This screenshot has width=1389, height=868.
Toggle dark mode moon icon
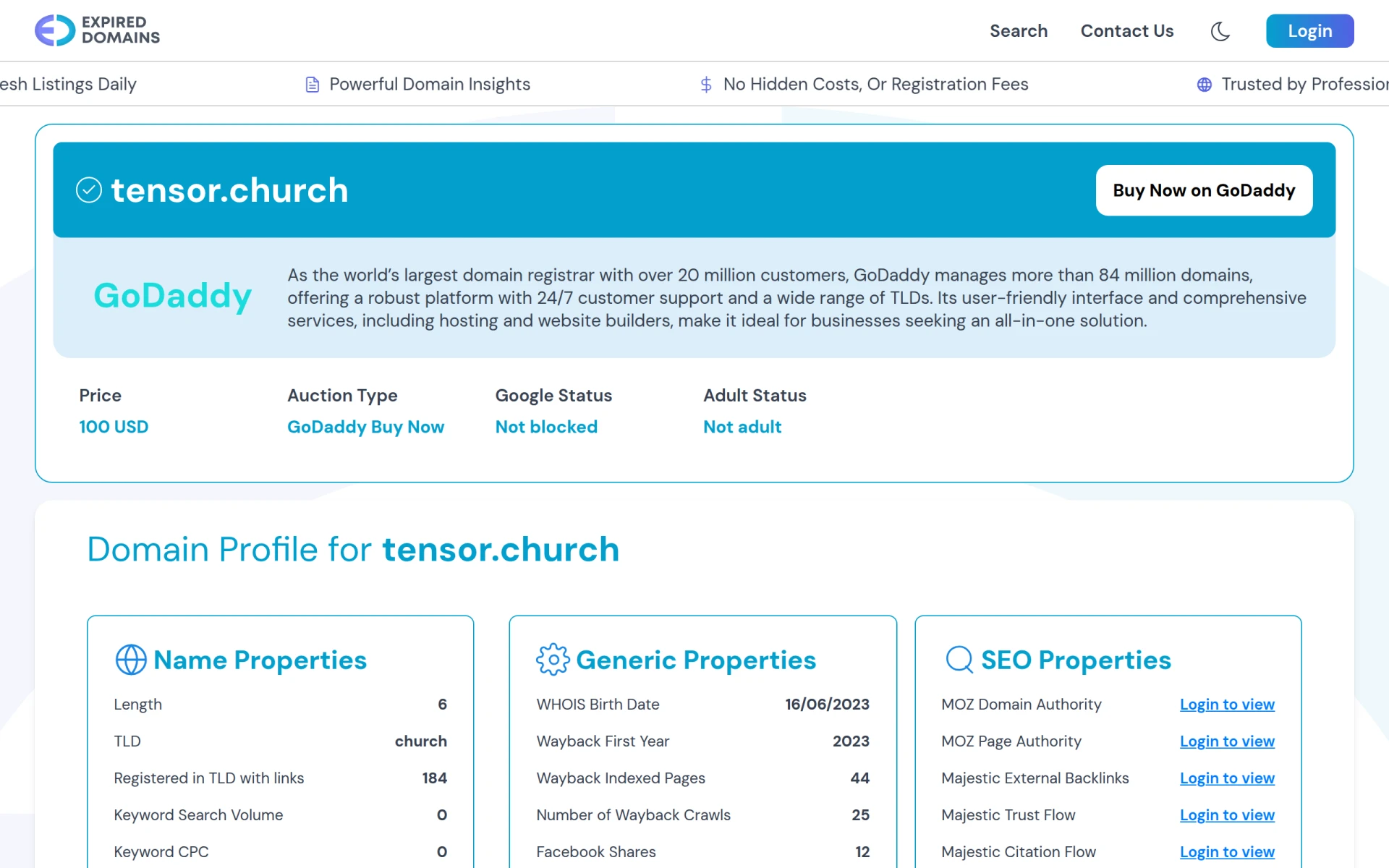[x=1220, y=31]
